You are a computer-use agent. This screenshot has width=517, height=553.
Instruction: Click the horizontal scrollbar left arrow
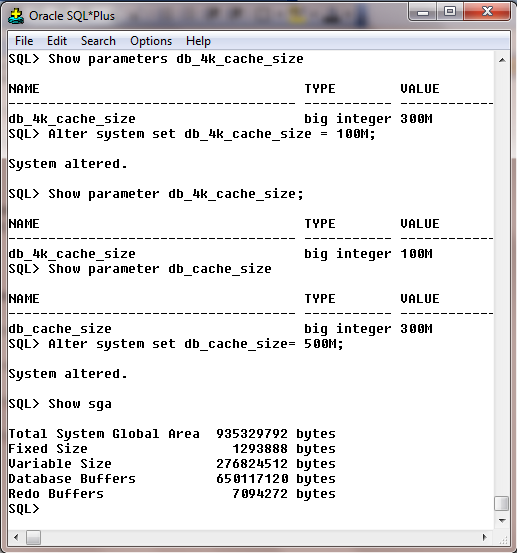click(x=16, y=537)
